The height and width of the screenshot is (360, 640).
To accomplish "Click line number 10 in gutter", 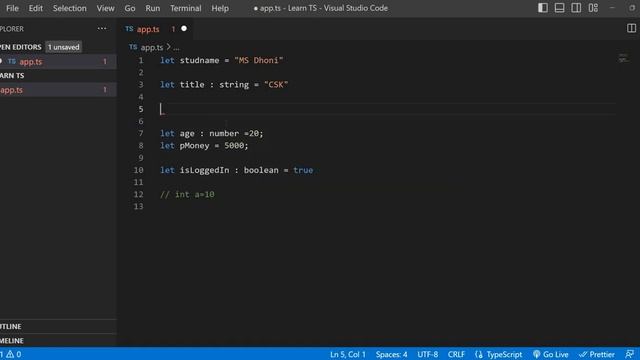I will tap(138, 170).
